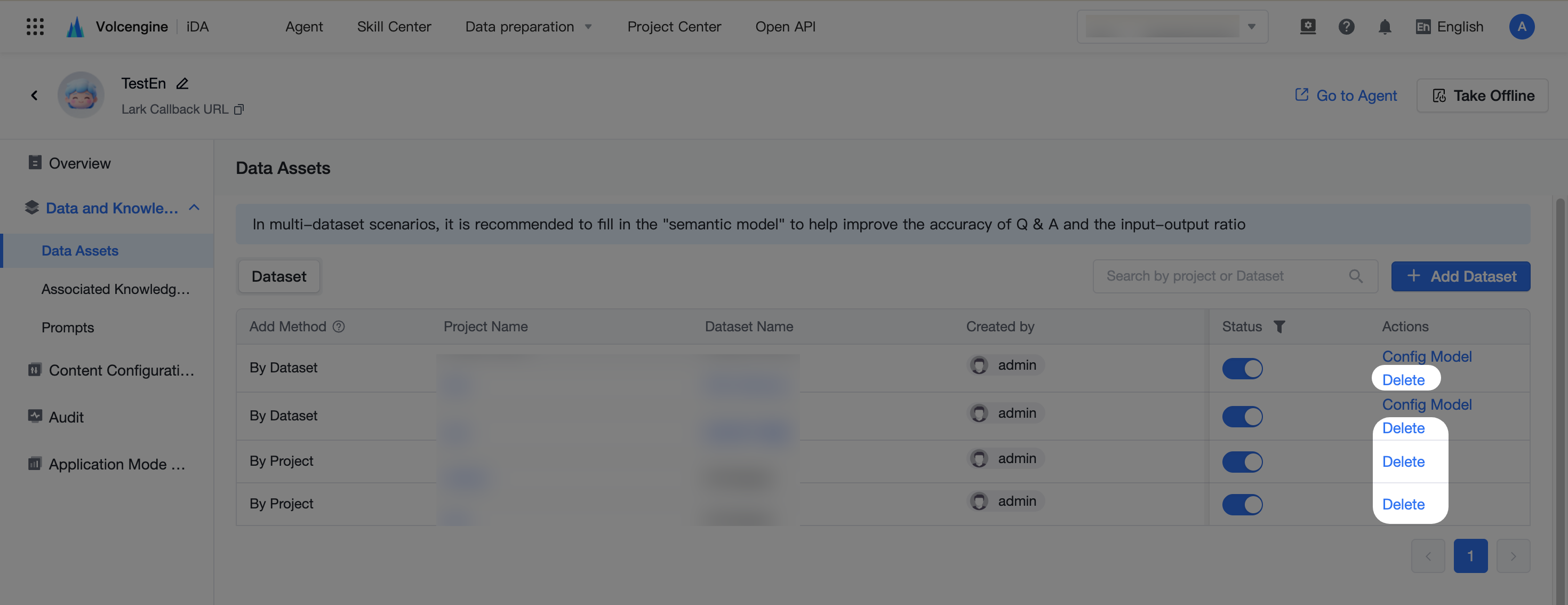Toggle status of first By Dataset row

click(1242, 368)
